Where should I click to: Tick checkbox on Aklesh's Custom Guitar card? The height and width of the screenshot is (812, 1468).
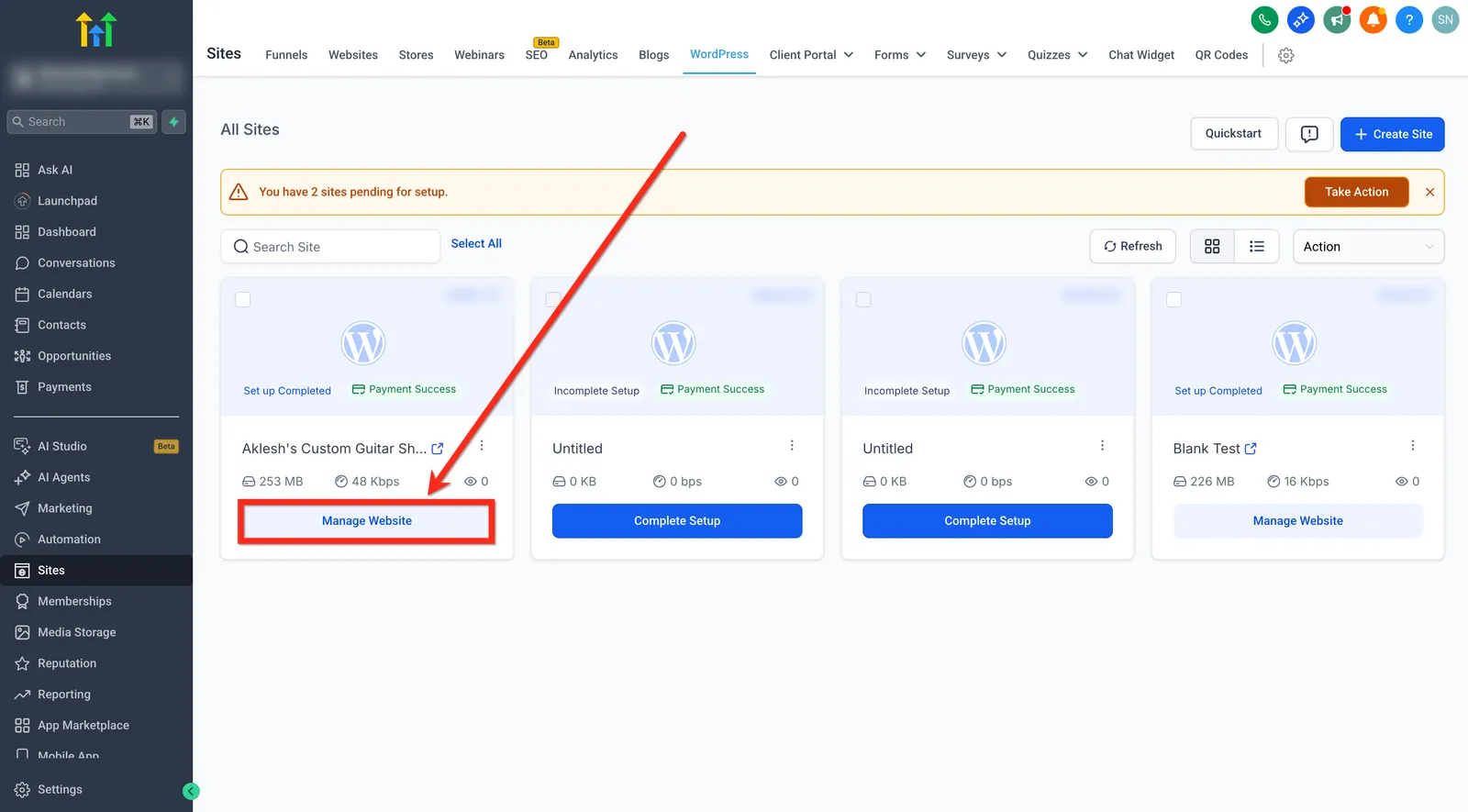pyautogui.click(x=243, y=300)
